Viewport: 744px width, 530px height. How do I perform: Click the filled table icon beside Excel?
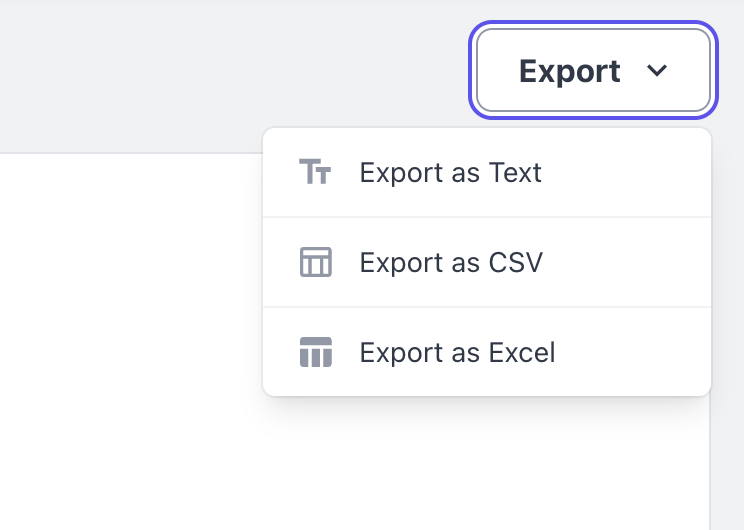tap(316, 352)
